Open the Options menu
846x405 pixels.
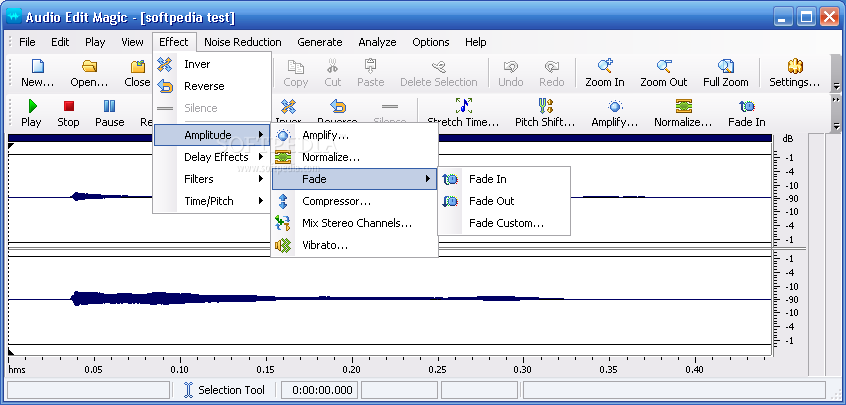tap(431, 42)
